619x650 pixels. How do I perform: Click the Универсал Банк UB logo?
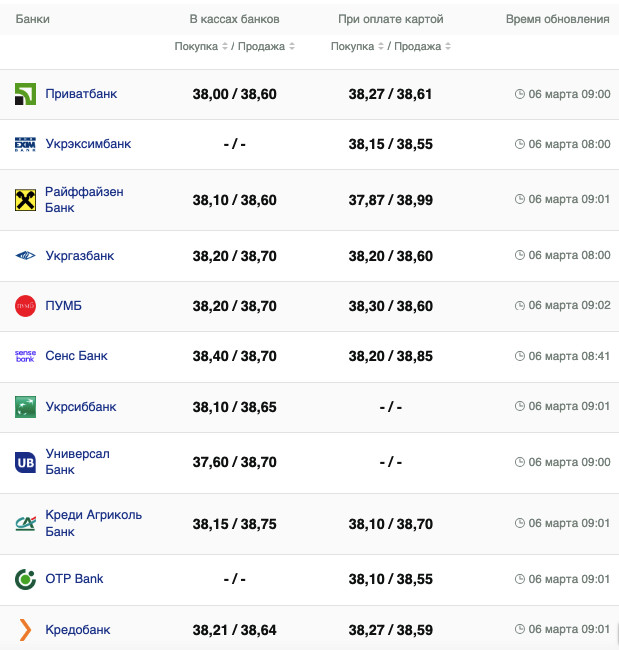pyautogui.click(x=25, y=462)
